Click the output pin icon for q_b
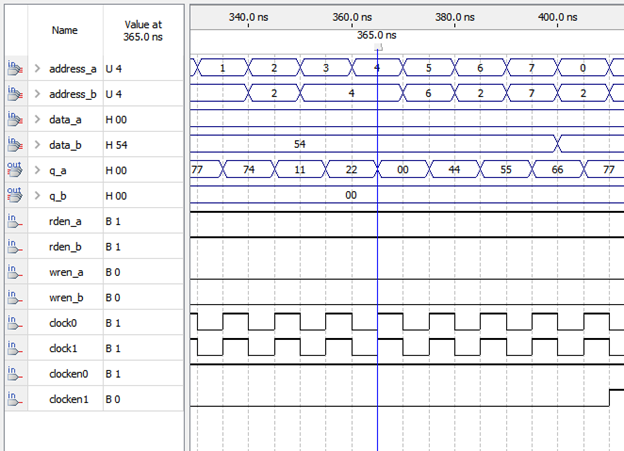The image size is (624, 451). tap(16, 196)
